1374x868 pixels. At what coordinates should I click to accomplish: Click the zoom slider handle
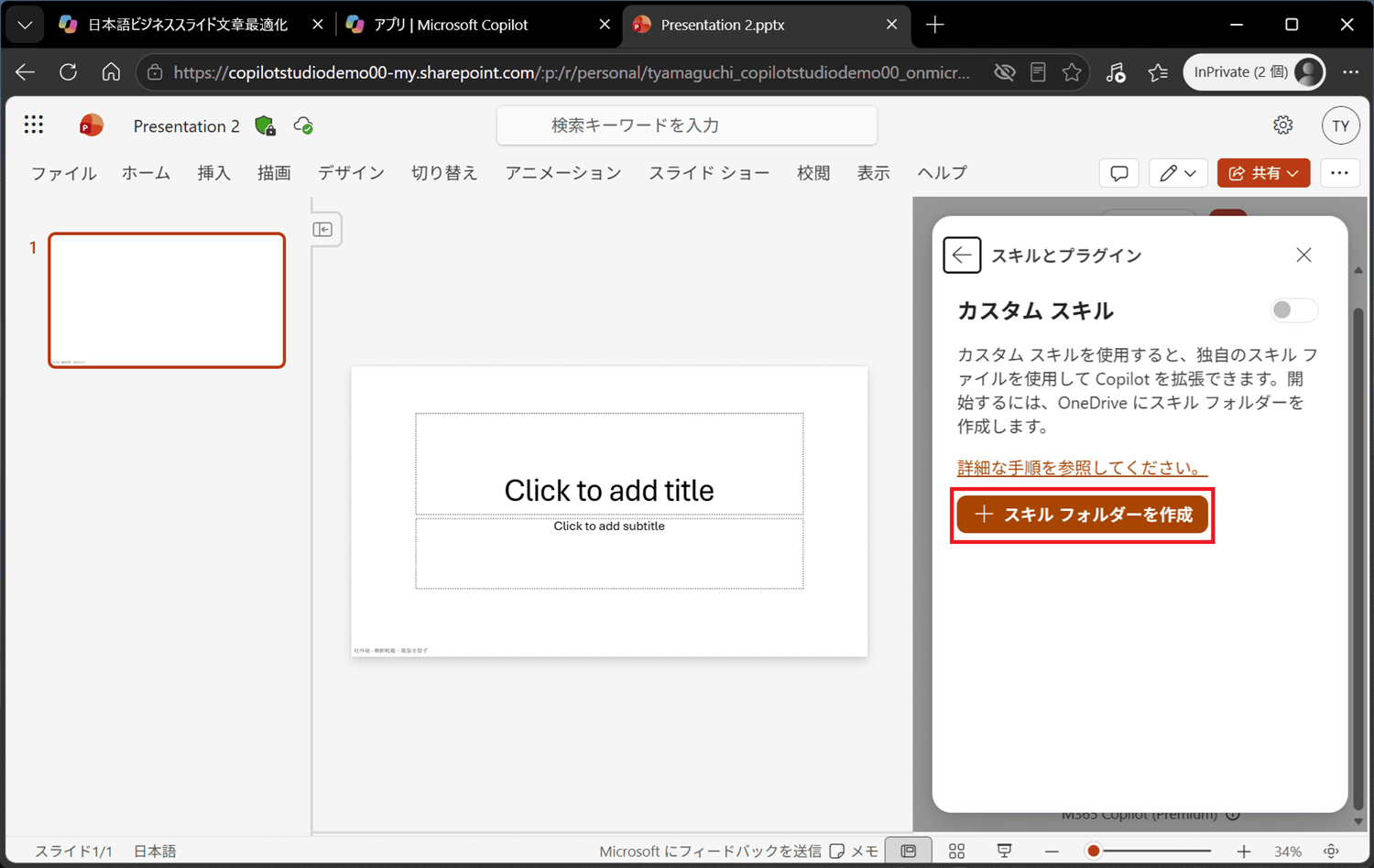1093,851
